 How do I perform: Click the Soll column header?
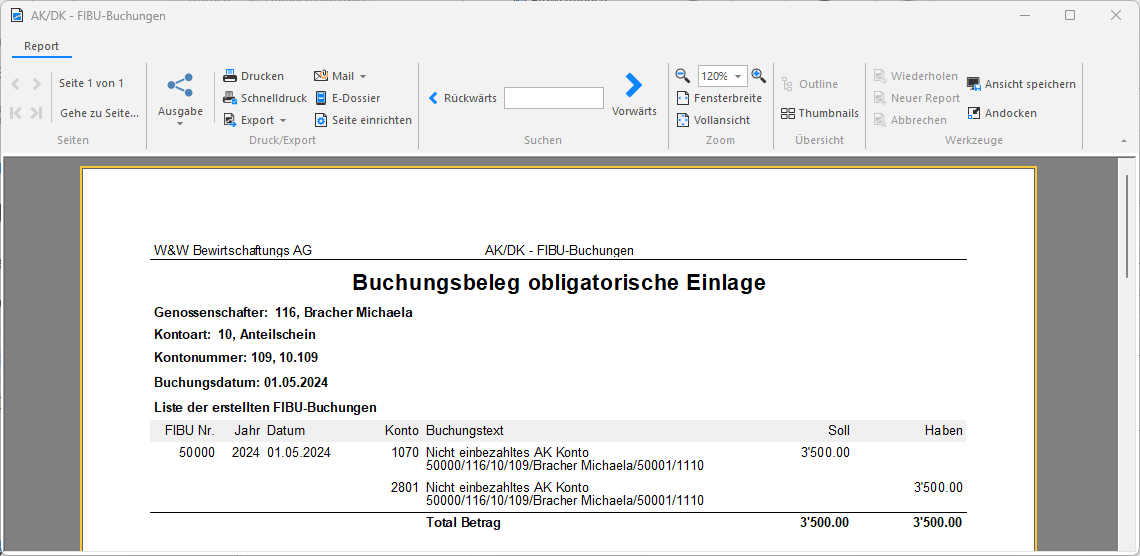coord(839,431)
